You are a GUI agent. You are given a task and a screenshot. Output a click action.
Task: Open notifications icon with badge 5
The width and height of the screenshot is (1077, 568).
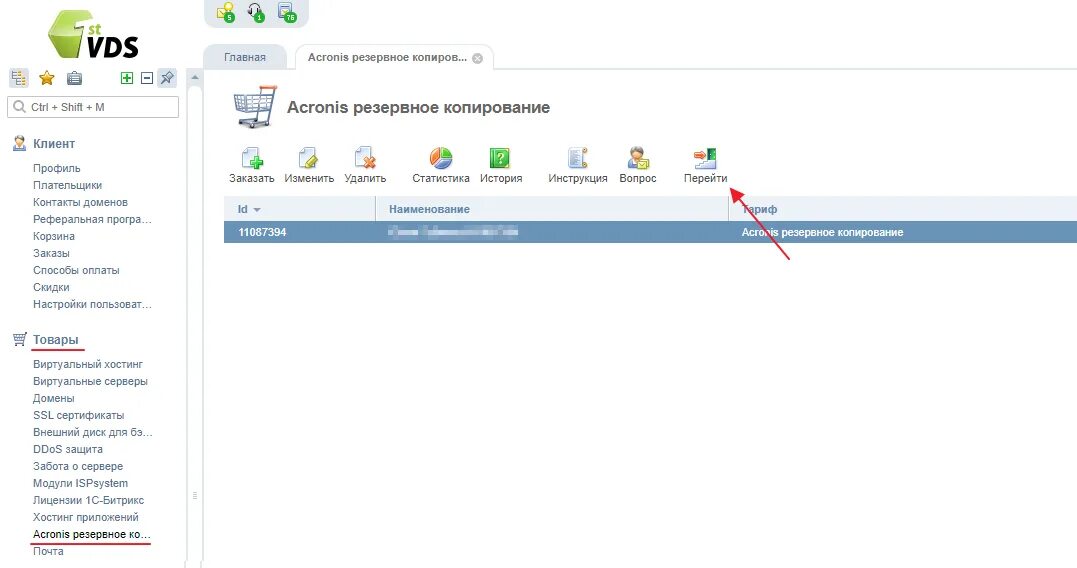225,12
